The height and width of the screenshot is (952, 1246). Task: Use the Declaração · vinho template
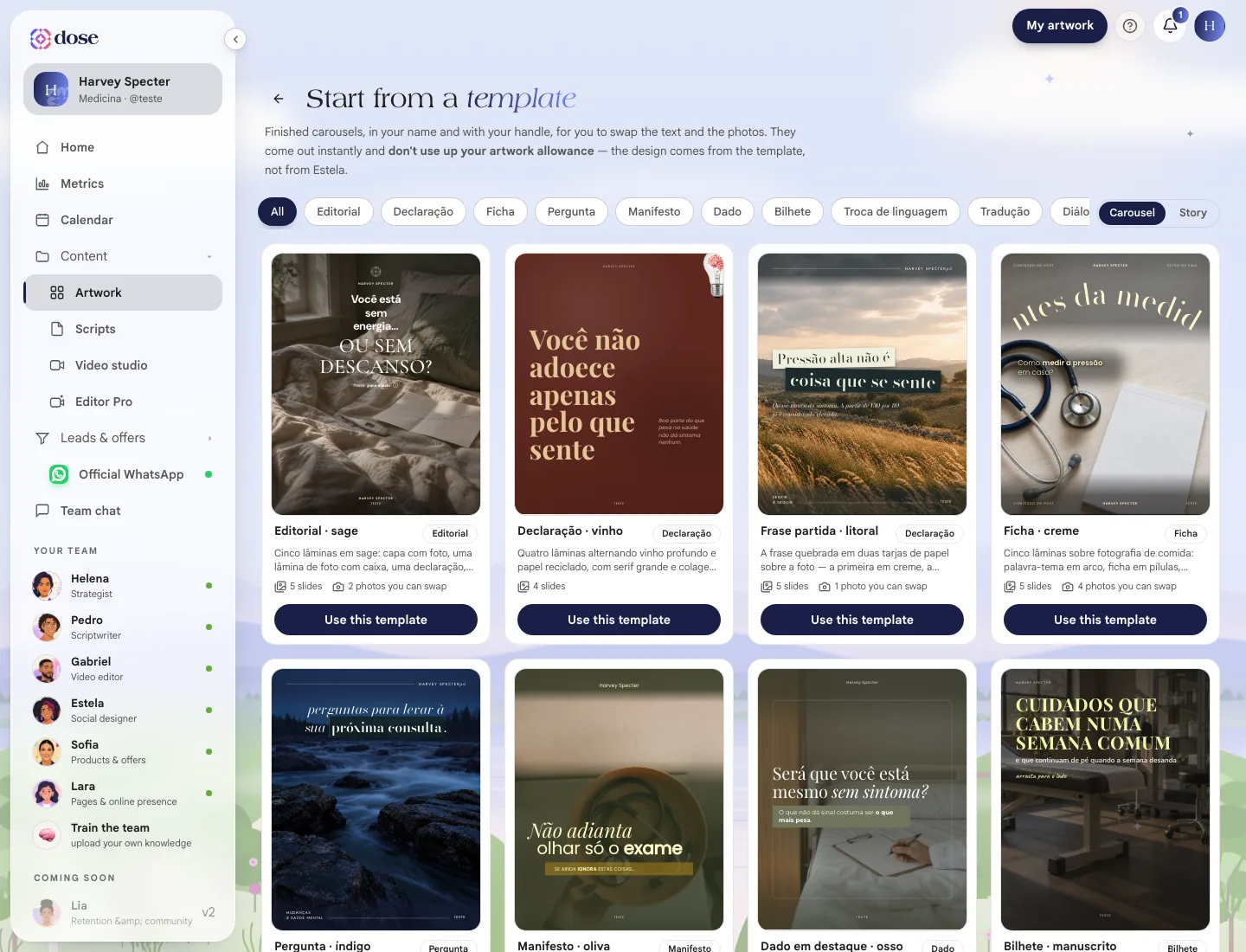tap(619, 620)
